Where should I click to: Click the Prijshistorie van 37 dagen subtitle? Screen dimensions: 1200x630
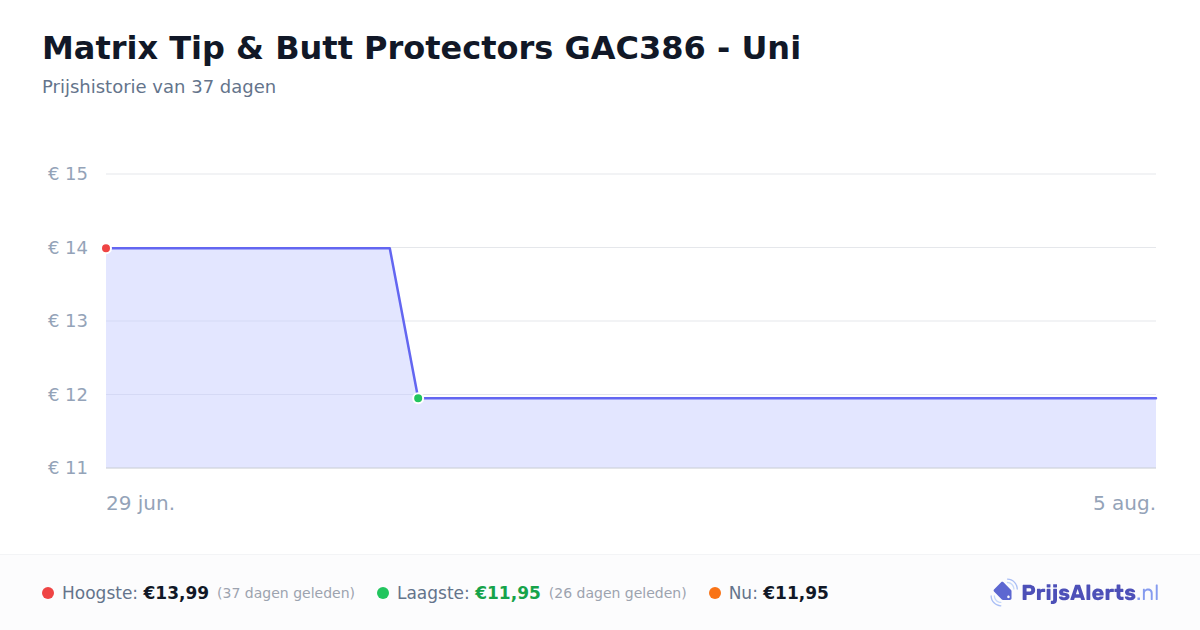coord(159,87)
